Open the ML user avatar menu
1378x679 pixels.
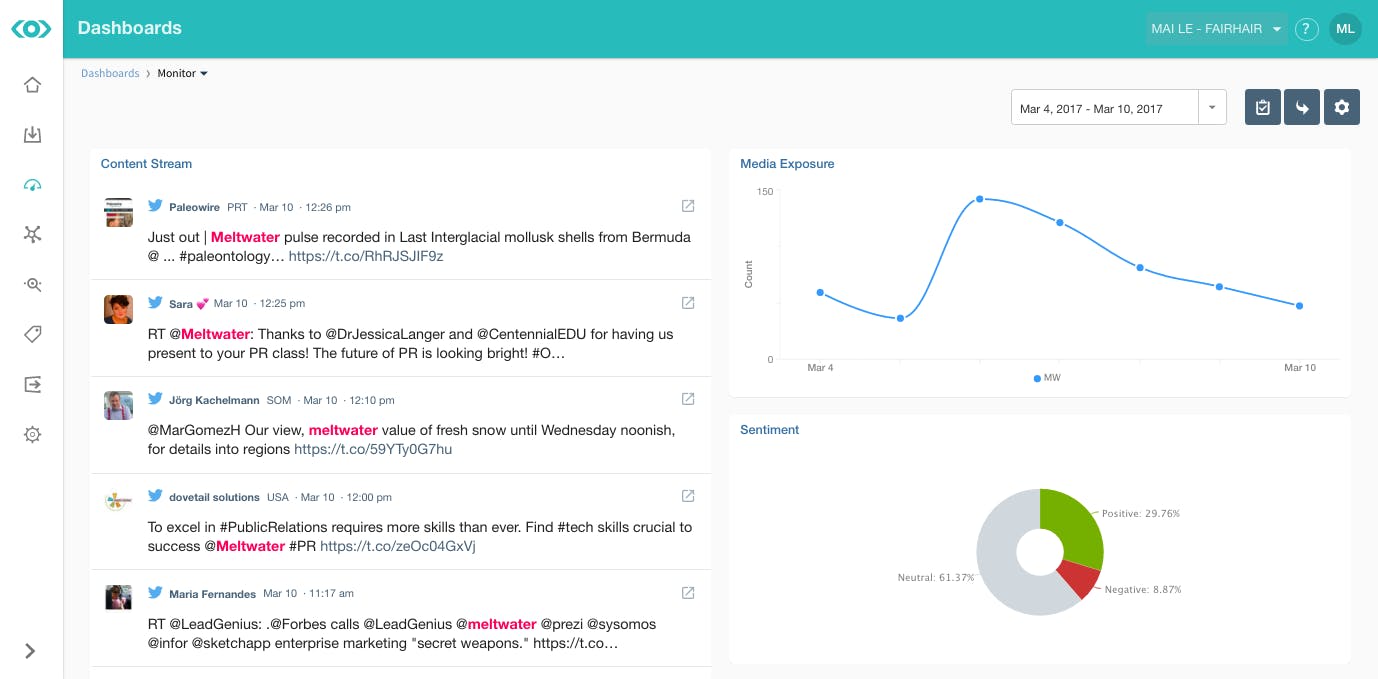click(1345, 29)
